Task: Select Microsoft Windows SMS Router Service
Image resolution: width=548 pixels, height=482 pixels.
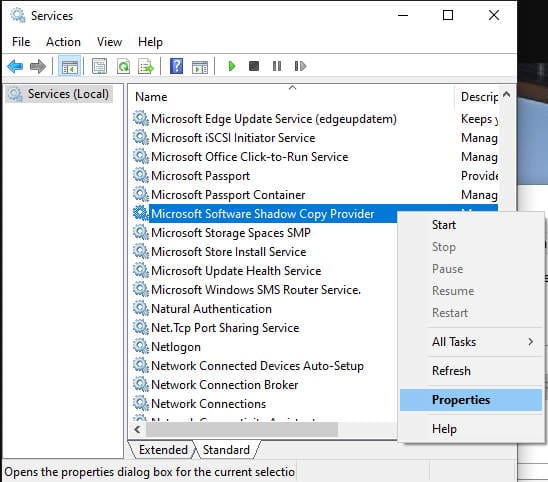Action: pyautogui.click(x=255, y=289)
